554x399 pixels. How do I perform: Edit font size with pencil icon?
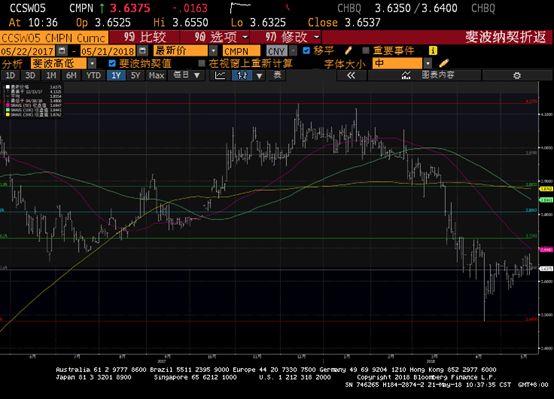tap(444, 63)
